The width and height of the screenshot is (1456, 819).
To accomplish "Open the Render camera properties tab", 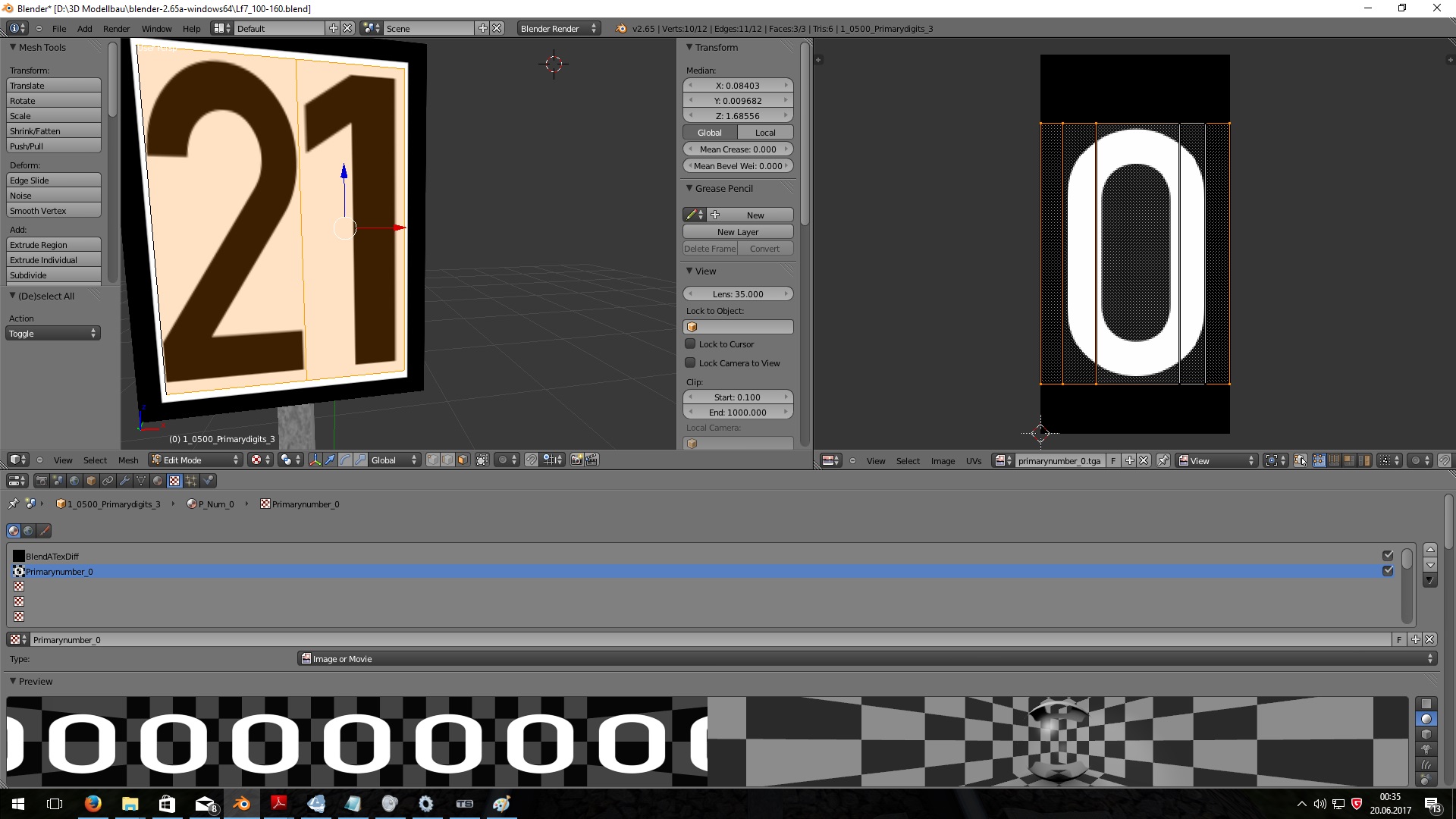I will coord(42,481).
